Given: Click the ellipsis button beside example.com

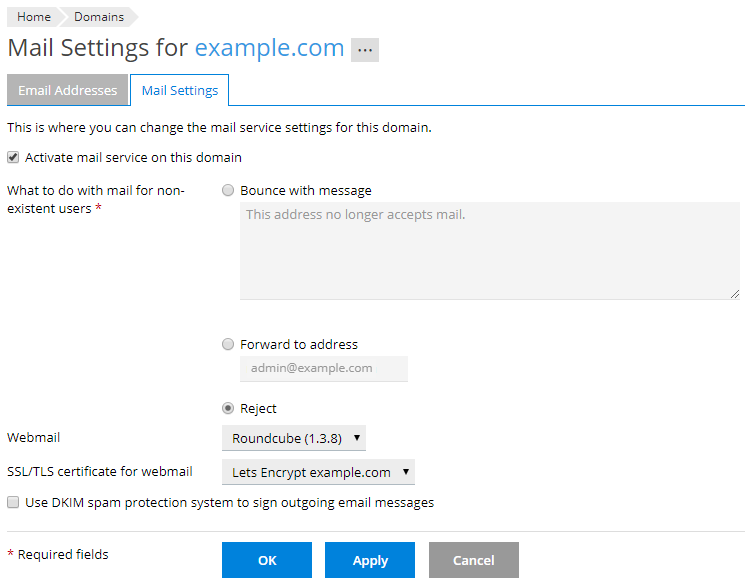Looking at the screenshot, I should pos(364,50).
